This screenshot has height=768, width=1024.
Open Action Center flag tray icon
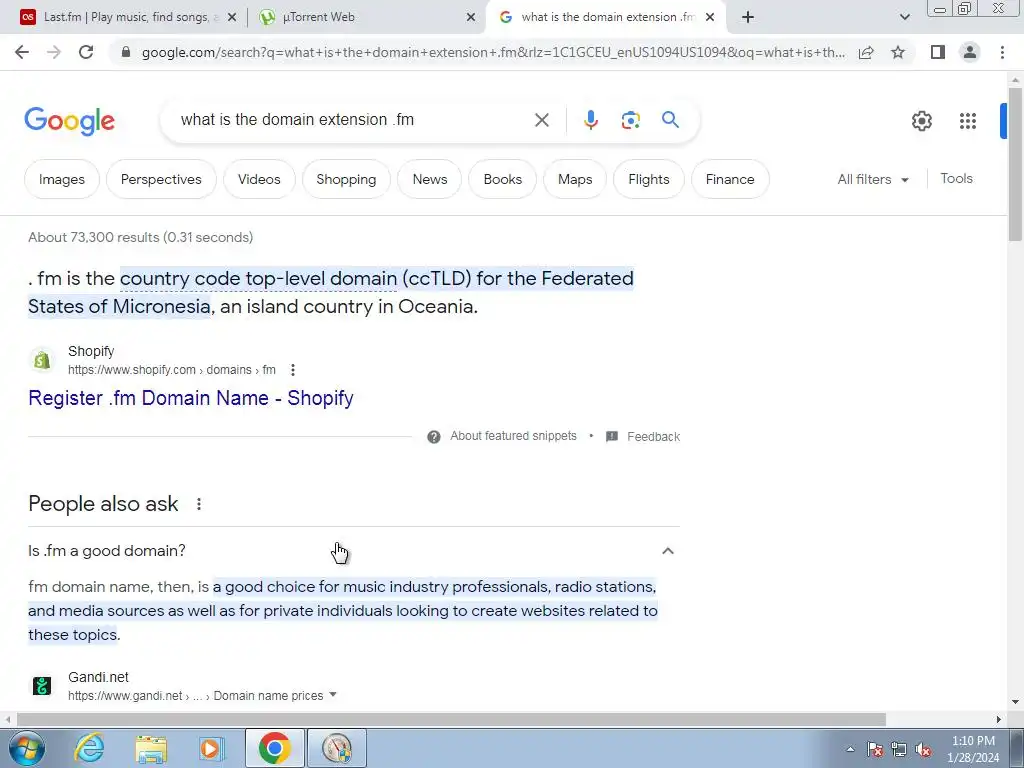(x=875, y=750)
